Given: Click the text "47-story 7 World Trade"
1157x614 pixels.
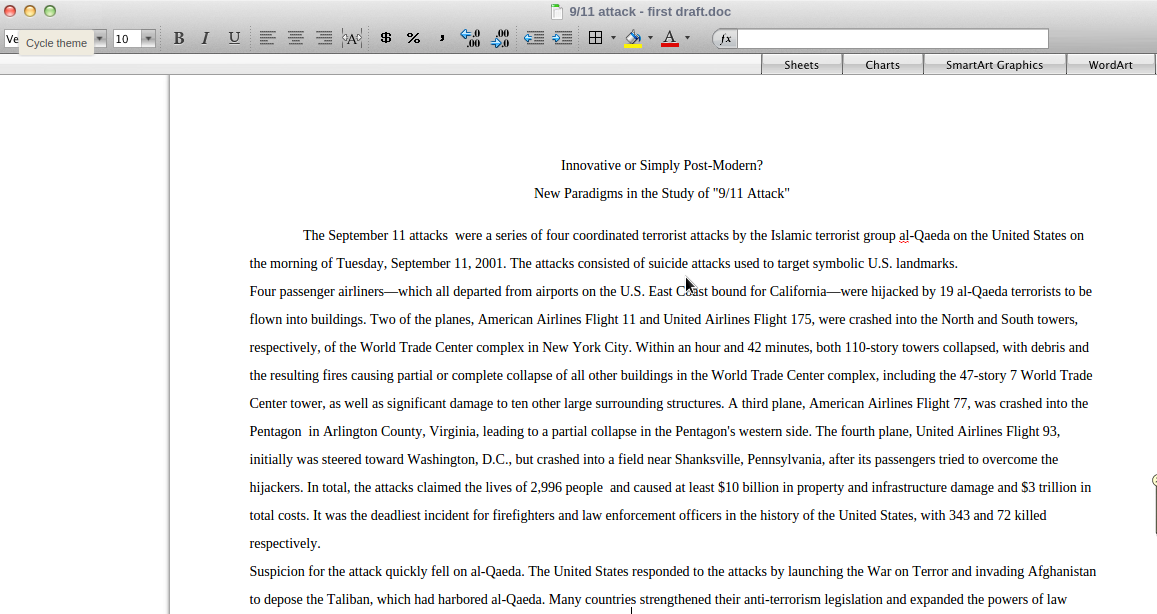Looking at the screenshot, I should pos(1026,376).
